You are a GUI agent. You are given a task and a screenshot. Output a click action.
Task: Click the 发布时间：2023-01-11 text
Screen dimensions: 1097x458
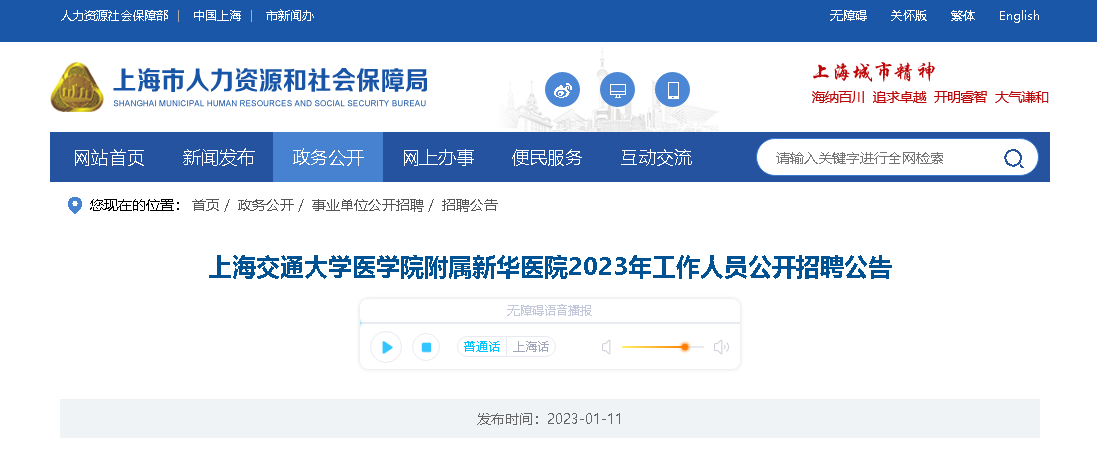pyautogui.click(x=549, y=419)
